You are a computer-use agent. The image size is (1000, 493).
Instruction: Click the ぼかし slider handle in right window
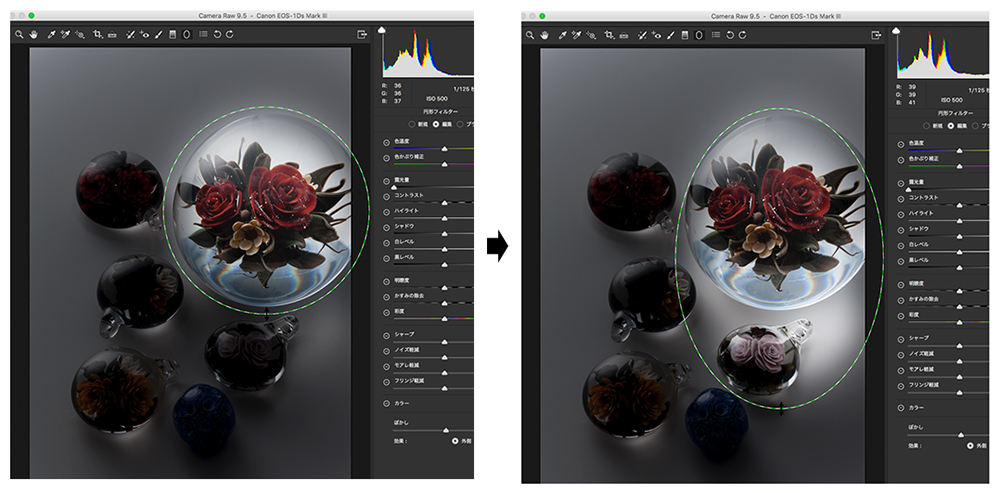tap(960, 435)
